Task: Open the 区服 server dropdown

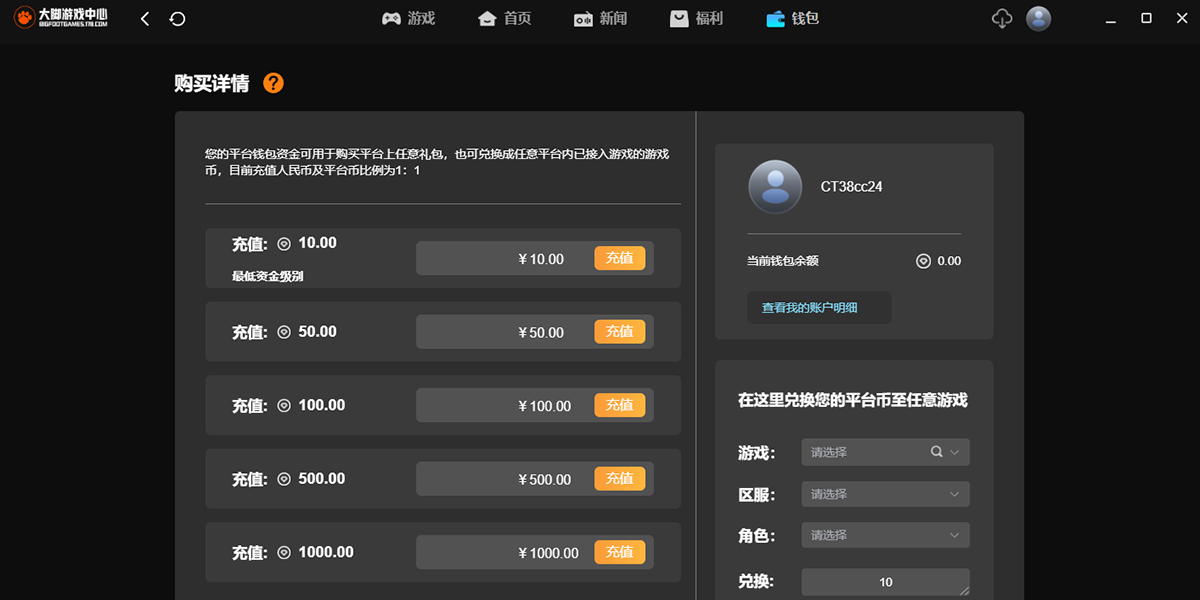Action: (885, 494)
